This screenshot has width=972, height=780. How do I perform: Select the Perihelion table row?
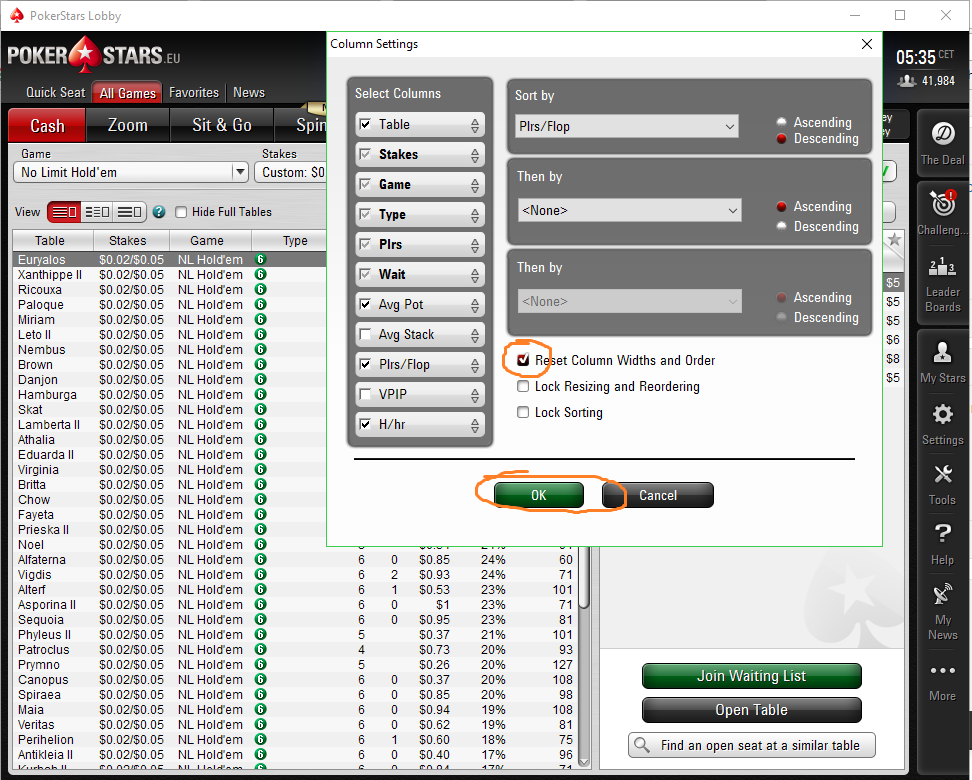coord(296,739)
